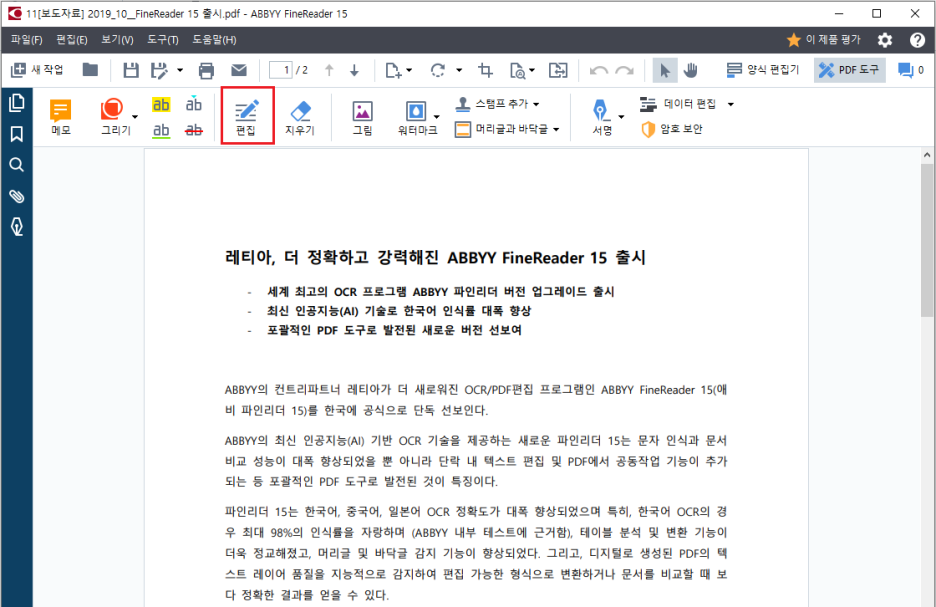936x607 pixels.
Task: Select the Hand pan tool
Action: [x=691, y=70]
